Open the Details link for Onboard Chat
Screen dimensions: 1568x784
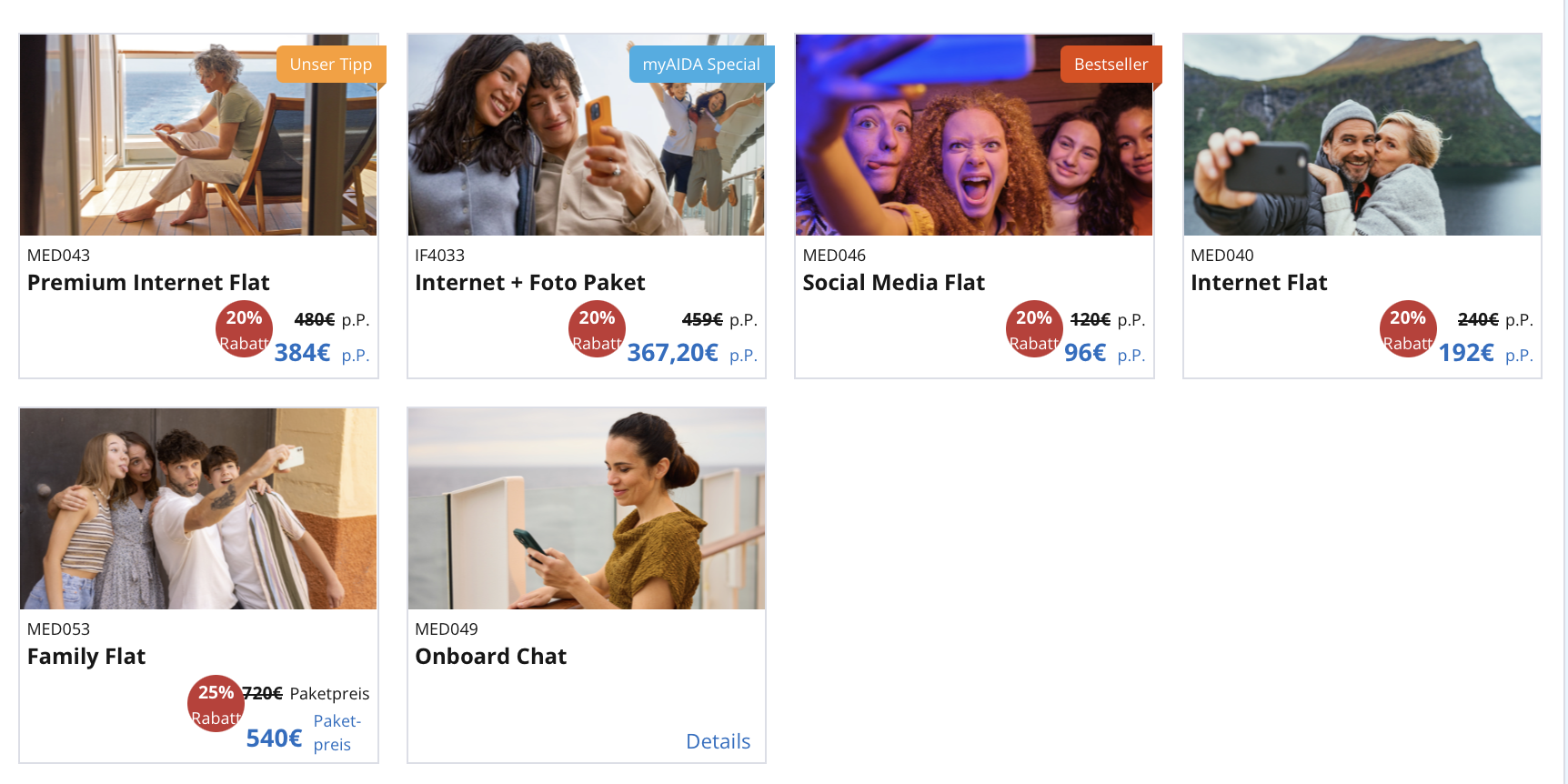(x=718, y=741)
